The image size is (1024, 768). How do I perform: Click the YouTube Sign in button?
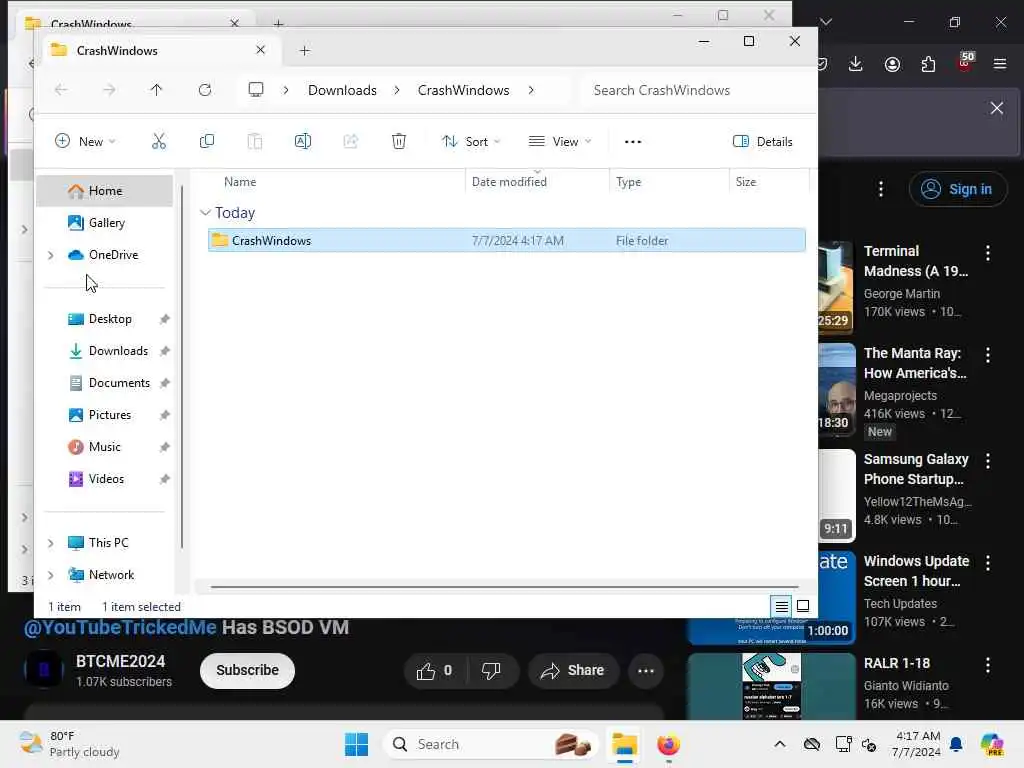pos(957,189)
